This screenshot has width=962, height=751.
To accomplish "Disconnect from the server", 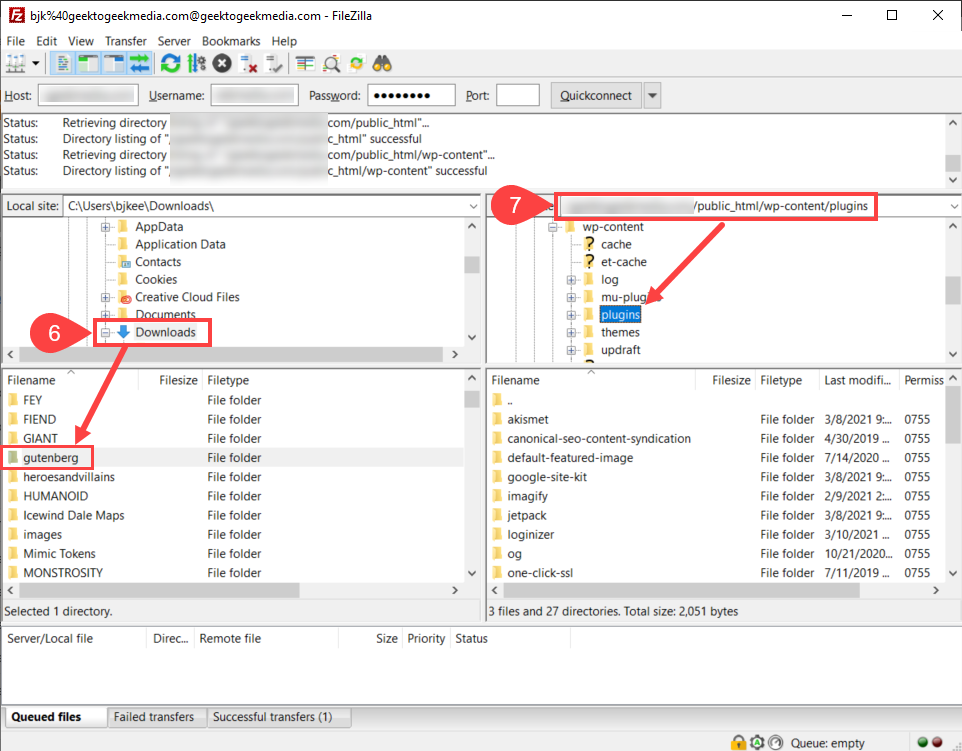I will click(247, 62).
